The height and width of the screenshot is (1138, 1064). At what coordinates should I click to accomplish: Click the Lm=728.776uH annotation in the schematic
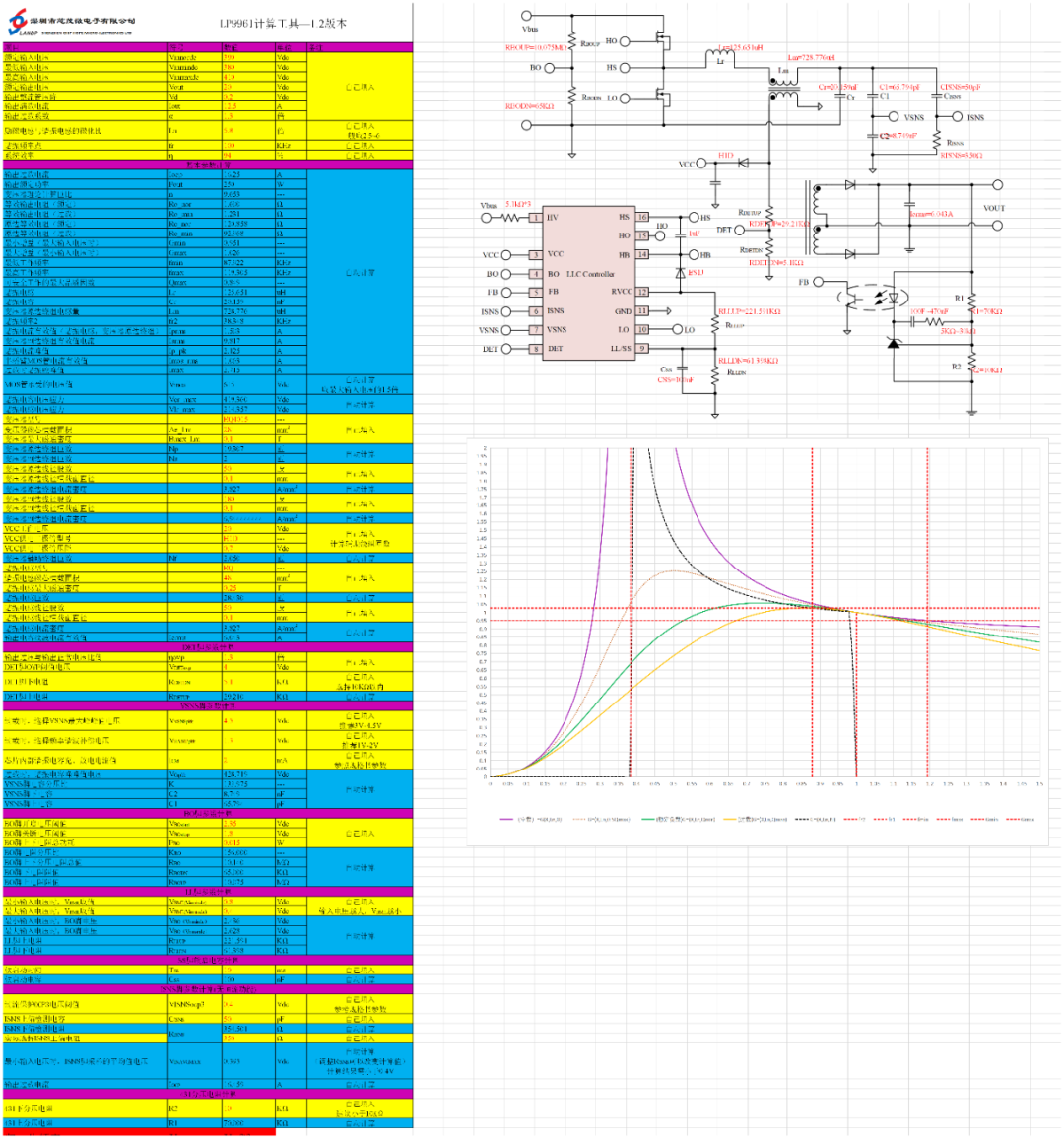click(812, 57)
